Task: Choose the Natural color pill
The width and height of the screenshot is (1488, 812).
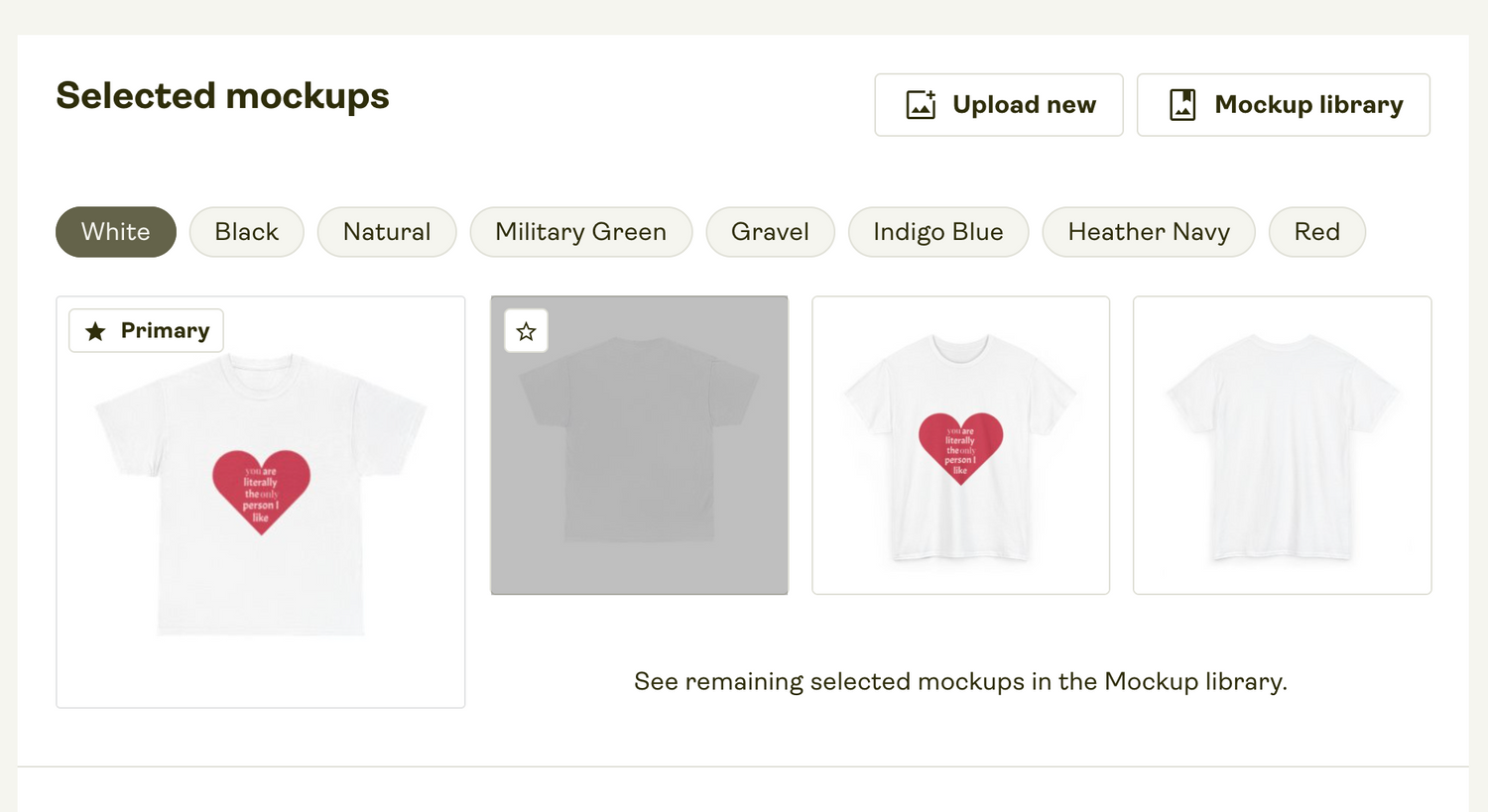Action: 387,232
